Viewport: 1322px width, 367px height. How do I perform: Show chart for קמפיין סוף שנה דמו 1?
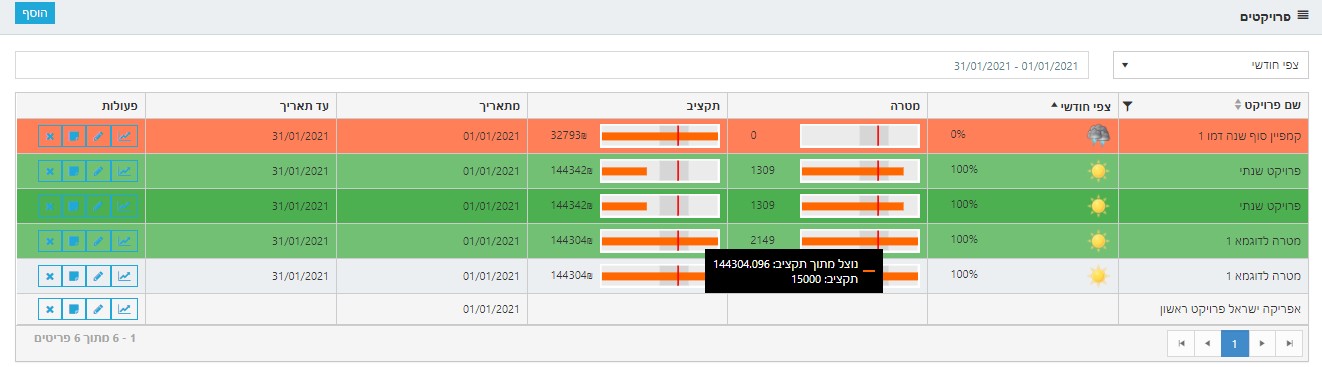tap(124, 136)
